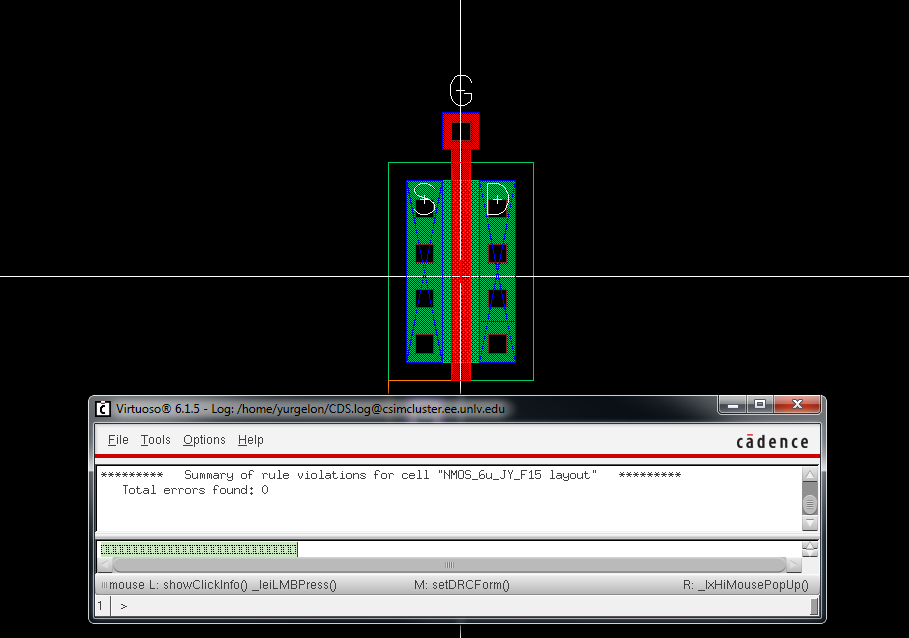This screenshot has width=909, height=638.
Task: Click the horizontal scrollbar thumb
Action: point(449,565)
